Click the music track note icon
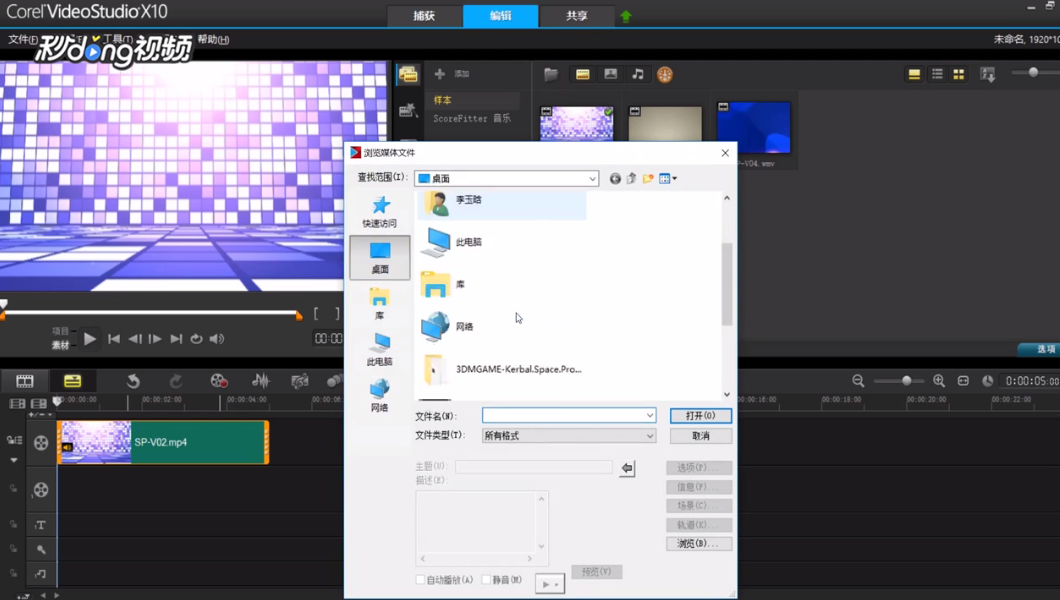Viewport: 1060px width, 600px height. click(41, 574)
